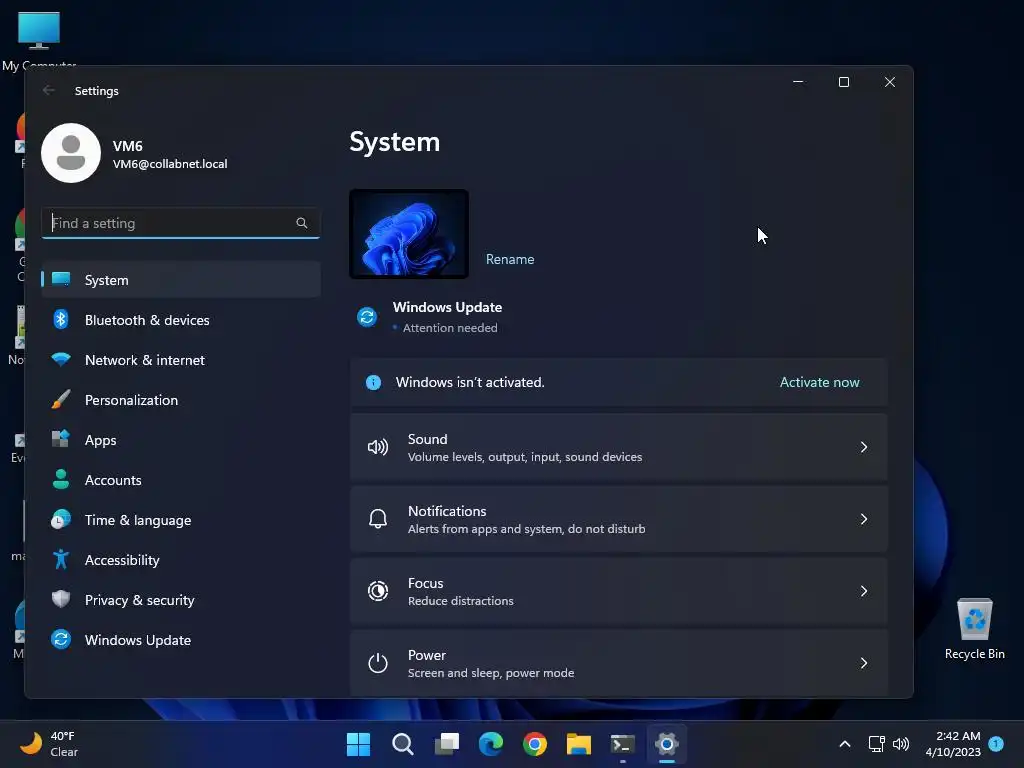Launch Microsoft Edge from taskbar
This screenshot has height=768, width=1024.
(490, 744)
